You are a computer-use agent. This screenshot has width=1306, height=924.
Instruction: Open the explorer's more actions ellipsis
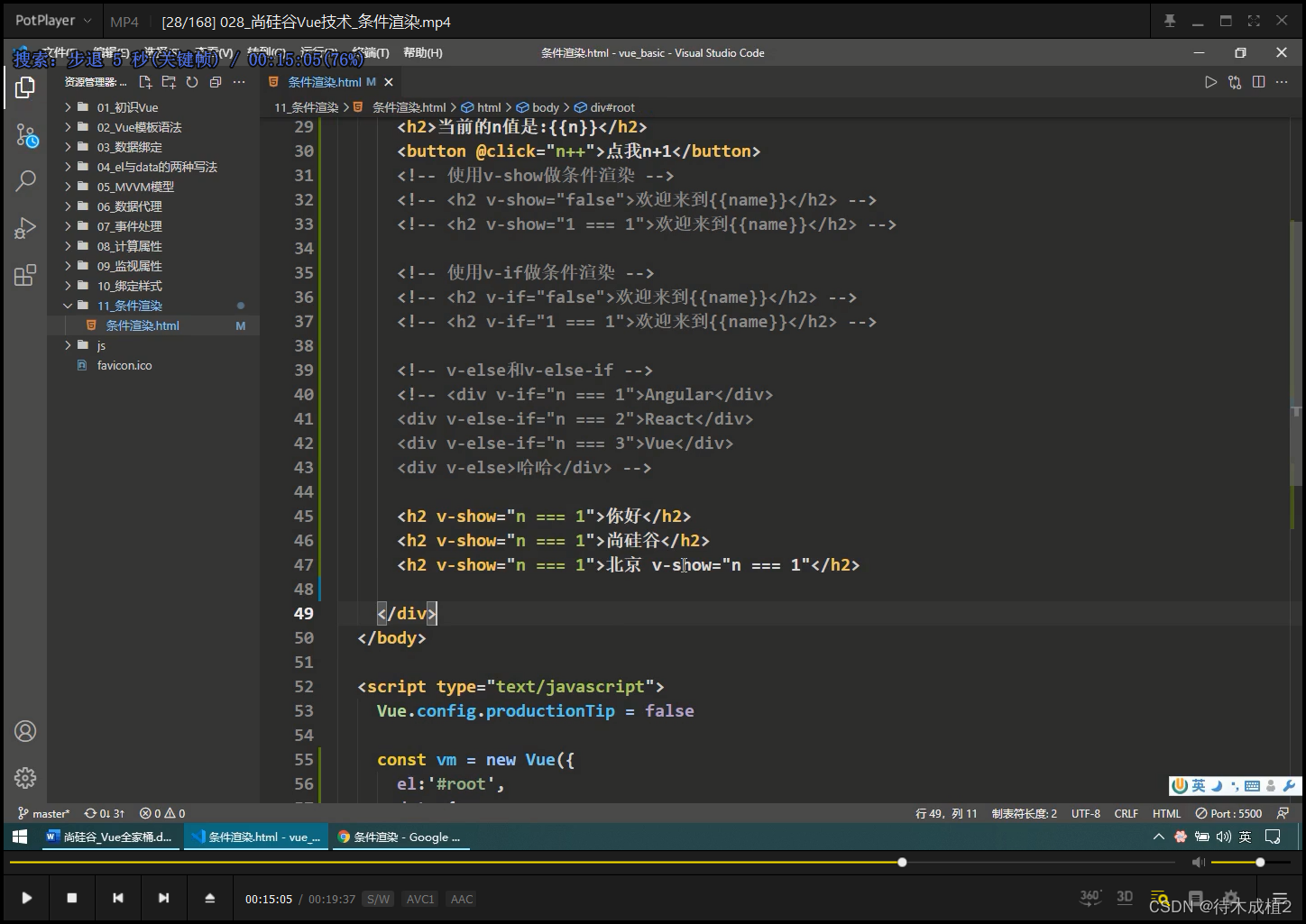(239, 82)
